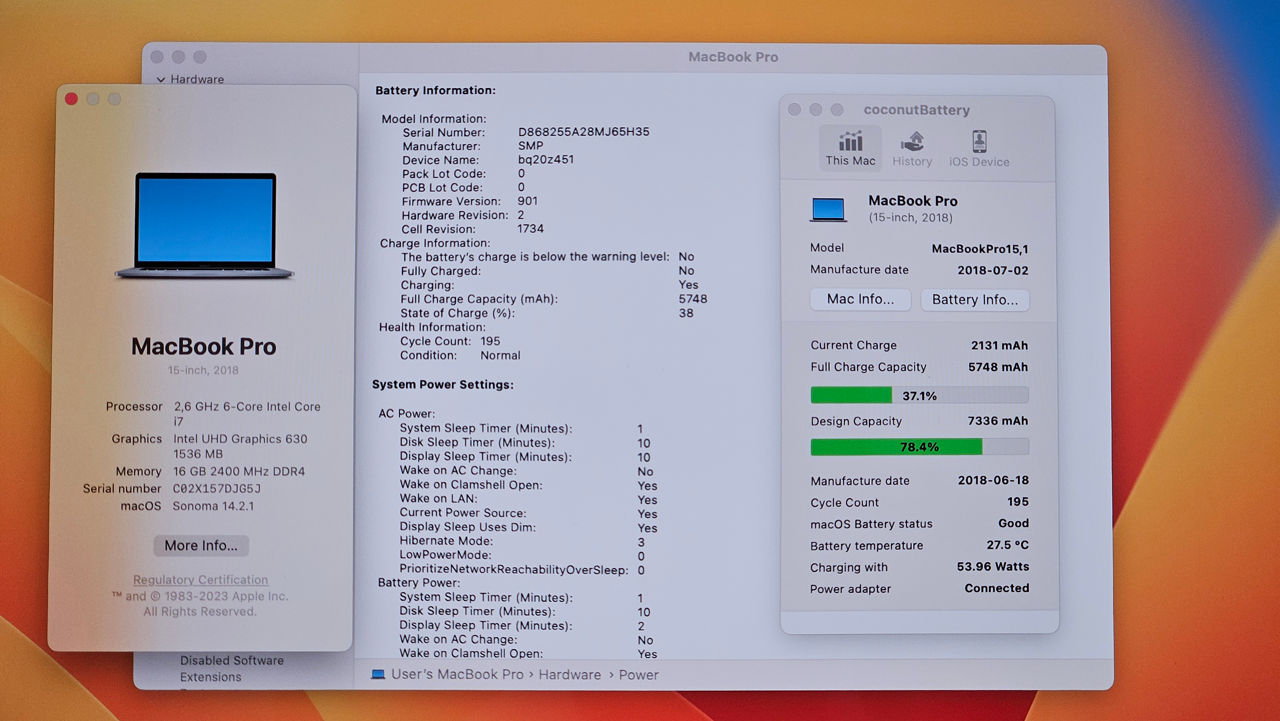Viewport: 1280px width, 721px height.
Task: Close the coconutBattery window
Action: pyautogui.click(x=794, y=110)
